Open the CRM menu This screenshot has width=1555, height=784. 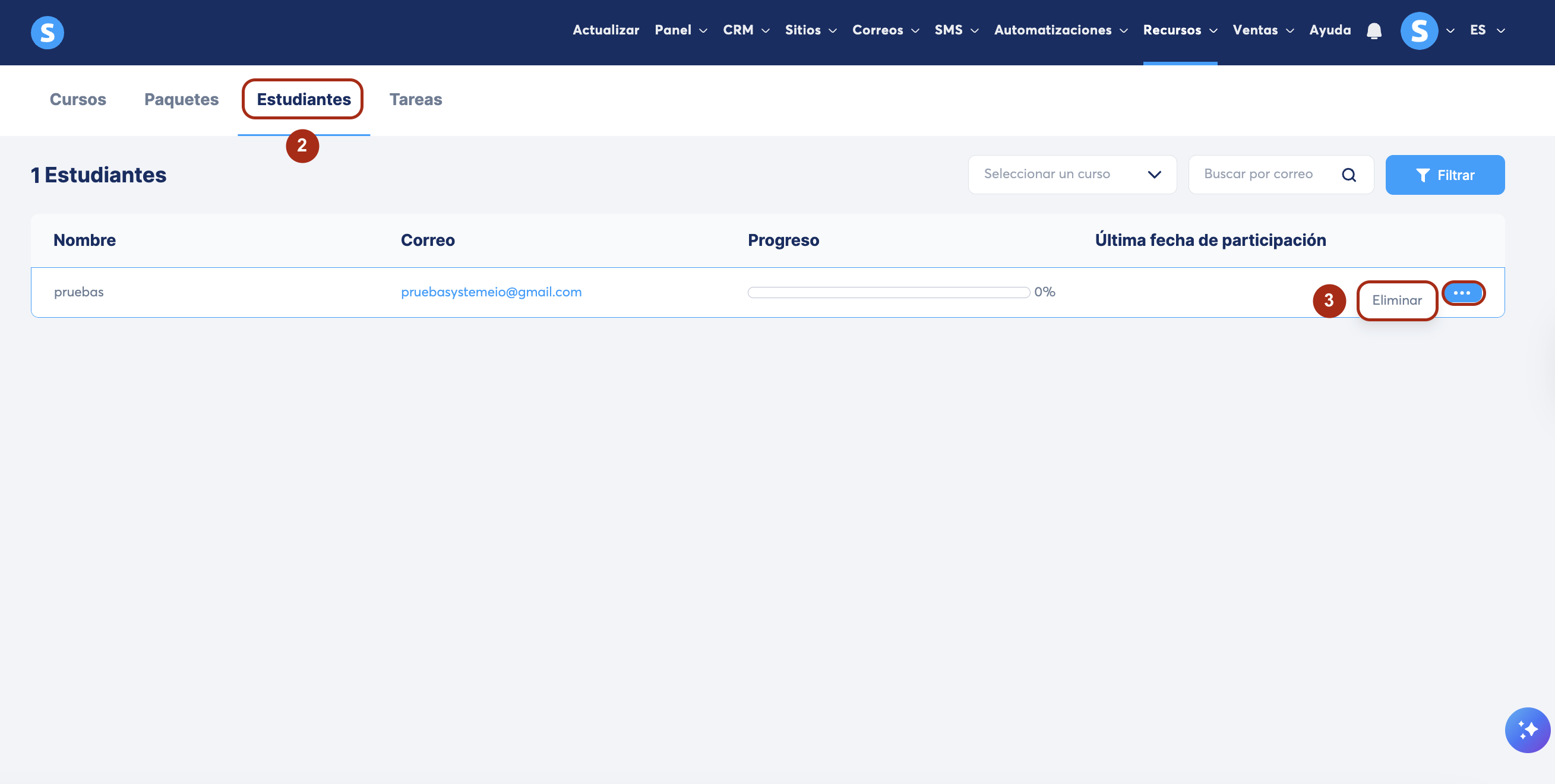(x=746, y=30)
